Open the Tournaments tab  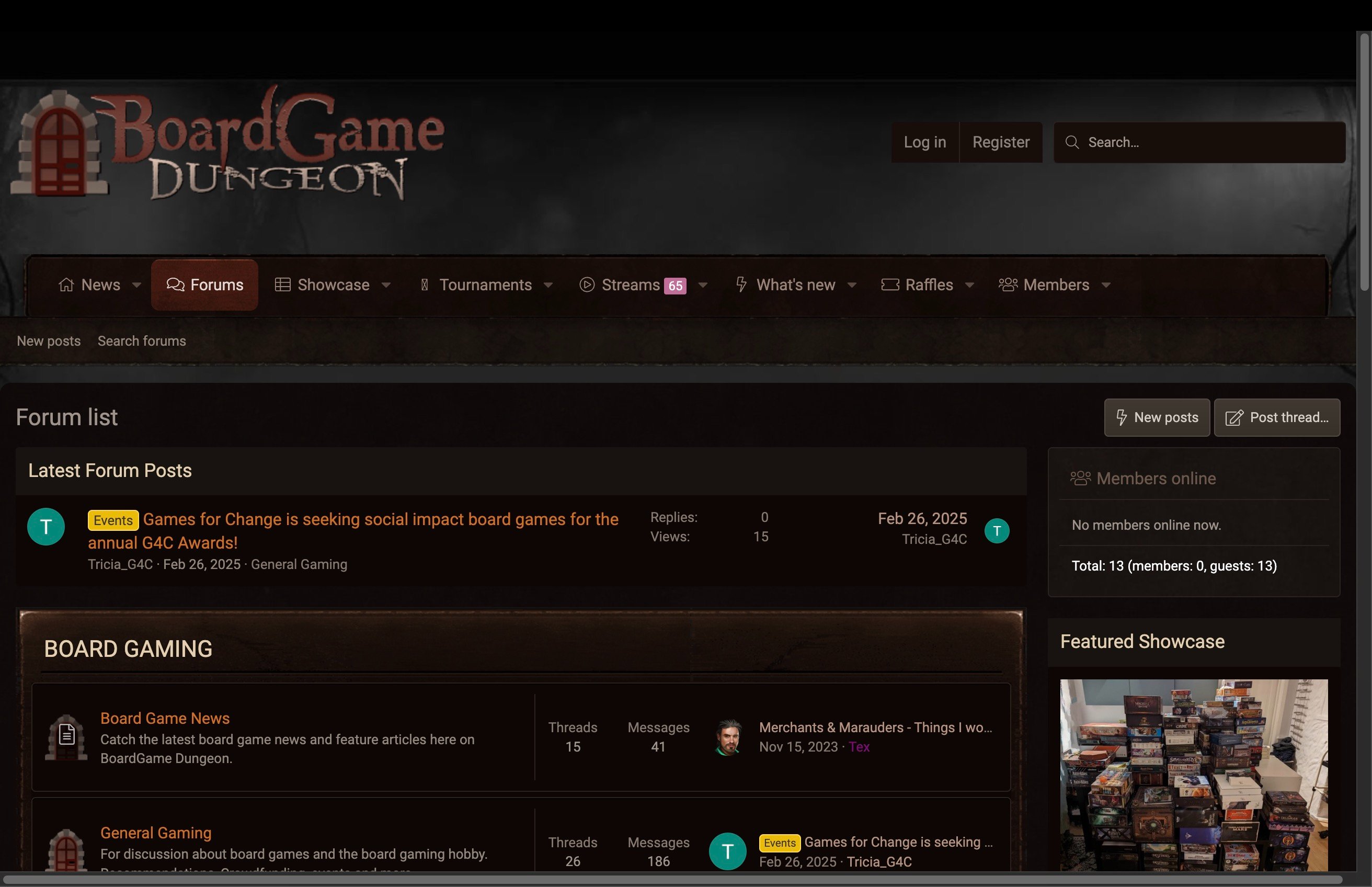coord(476,285)
